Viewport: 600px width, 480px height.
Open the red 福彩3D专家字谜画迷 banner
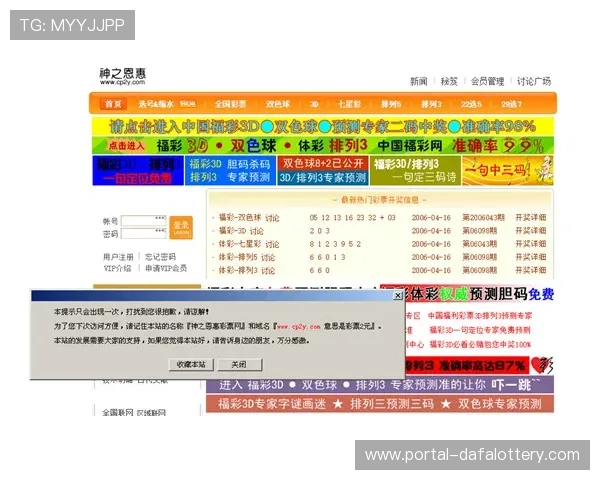coord(380,404)
